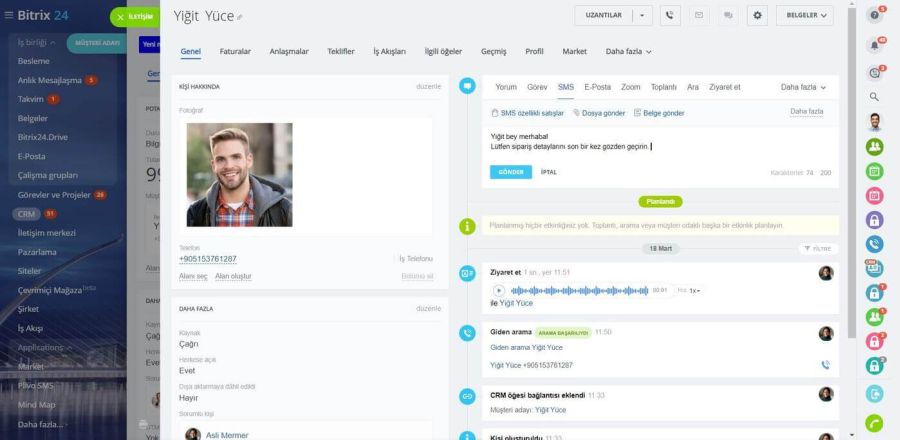Click the contact photo of Yiğit Yüce
Viewport: 900px width, 440px height.
pos(239,175)
